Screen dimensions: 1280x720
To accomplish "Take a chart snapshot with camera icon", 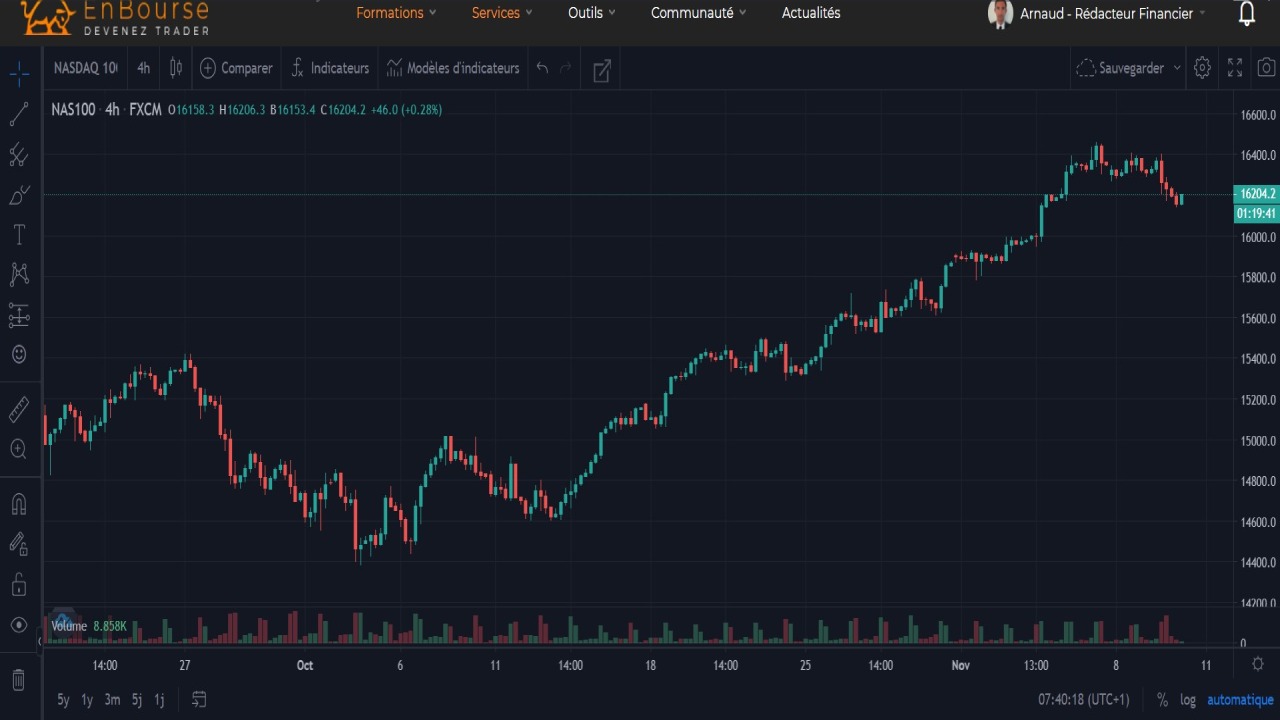I will click(1266, 68).
